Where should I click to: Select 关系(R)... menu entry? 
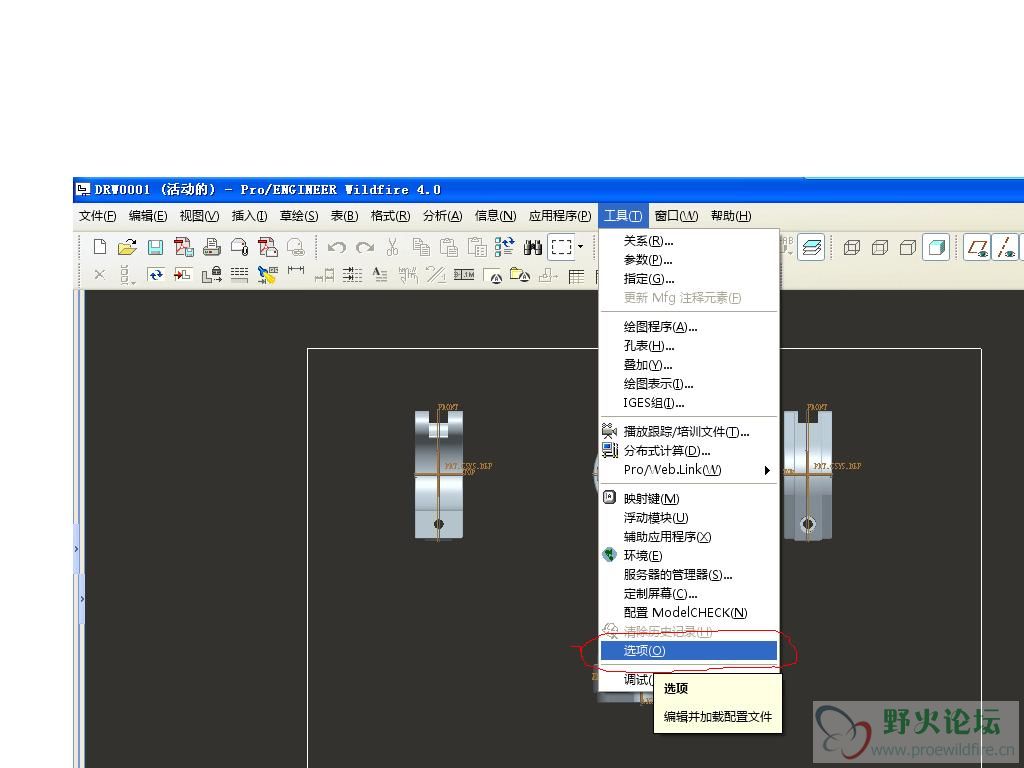click(689, 241)
